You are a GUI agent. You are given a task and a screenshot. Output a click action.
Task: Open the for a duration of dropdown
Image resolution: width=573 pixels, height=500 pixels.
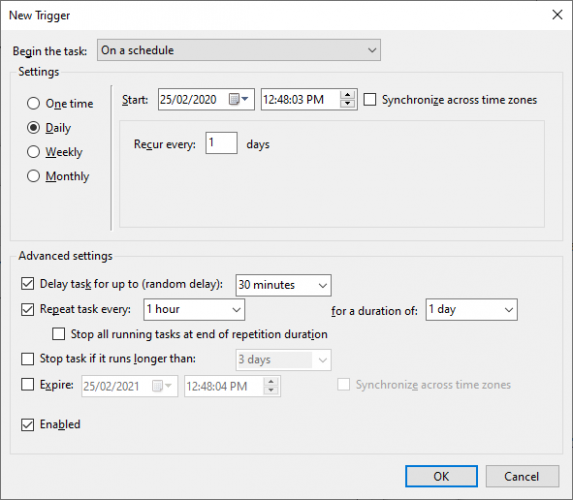471,310
